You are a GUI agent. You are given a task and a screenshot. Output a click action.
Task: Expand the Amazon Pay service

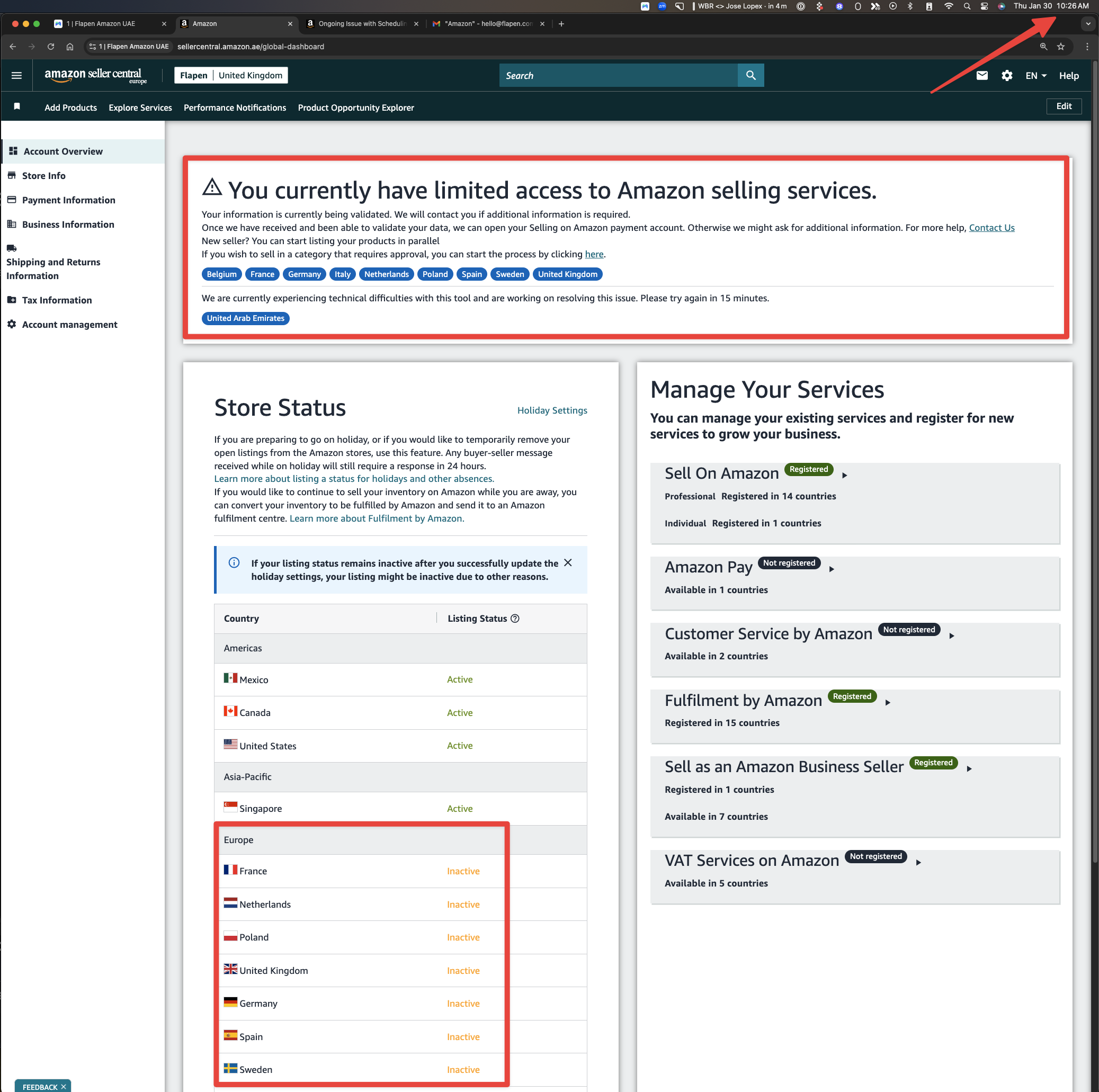click(832, 569)
